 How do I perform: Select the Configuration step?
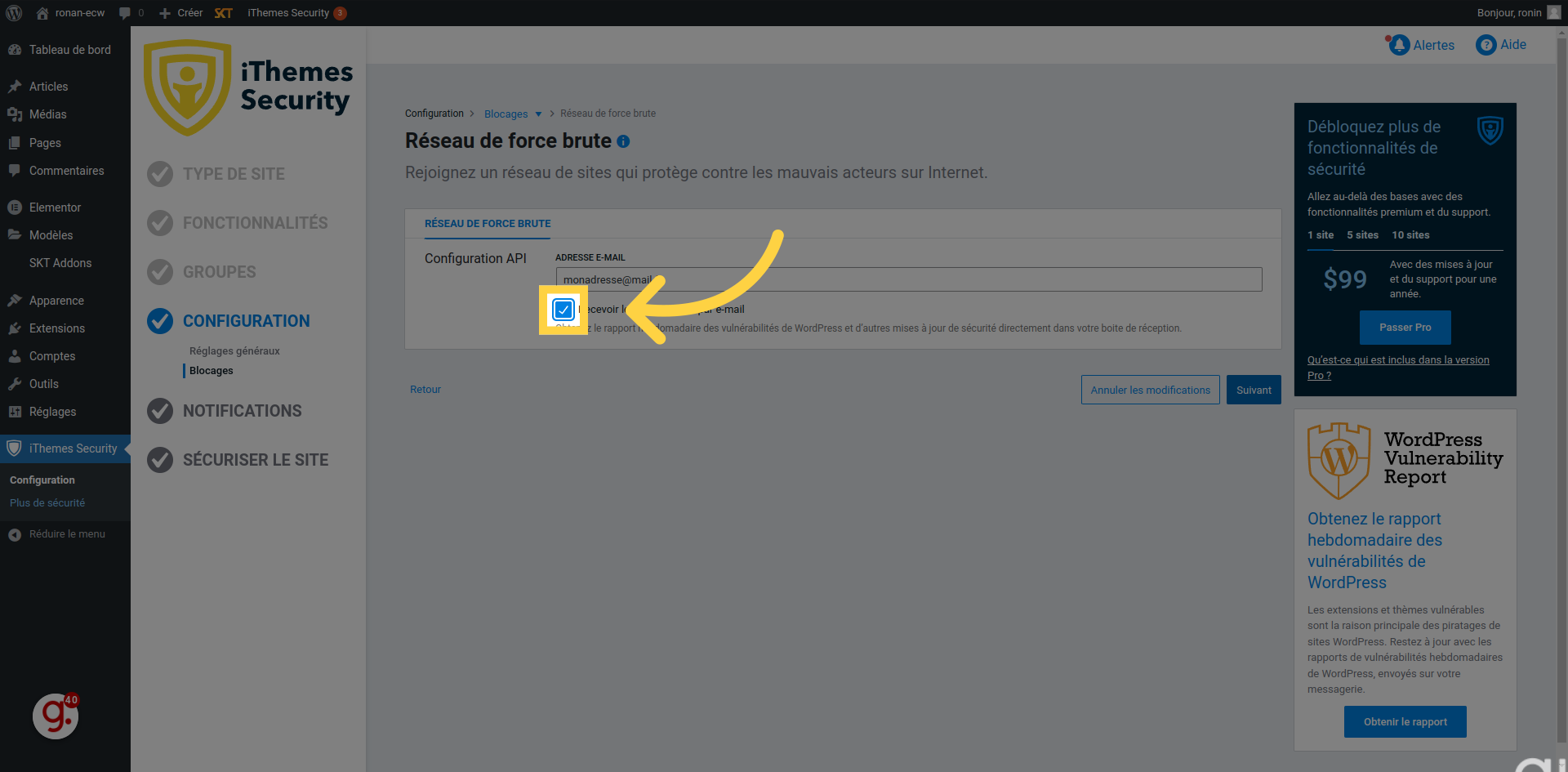point(229,321)
